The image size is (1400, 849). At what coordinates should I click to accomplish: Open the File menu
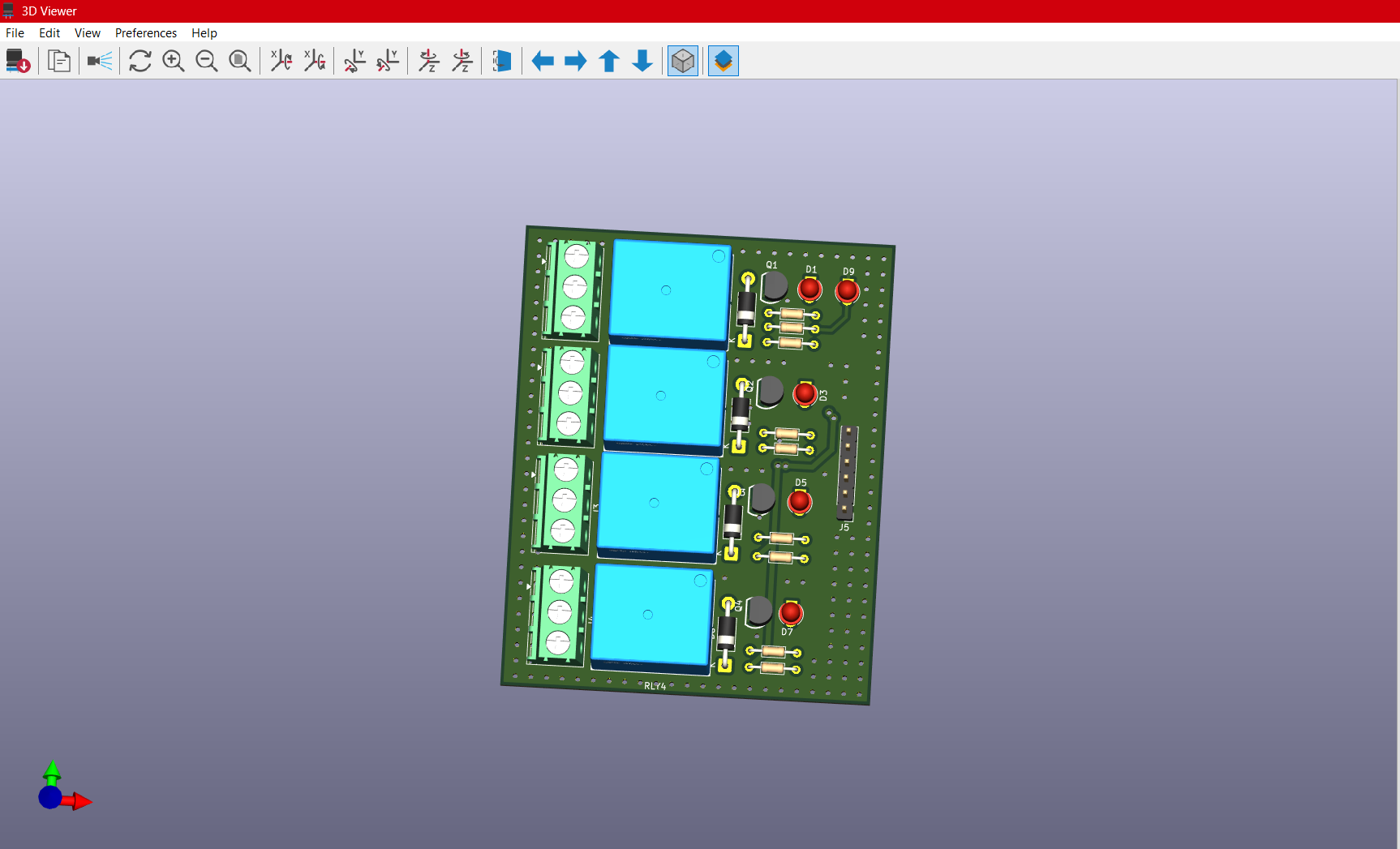point(15,33)
